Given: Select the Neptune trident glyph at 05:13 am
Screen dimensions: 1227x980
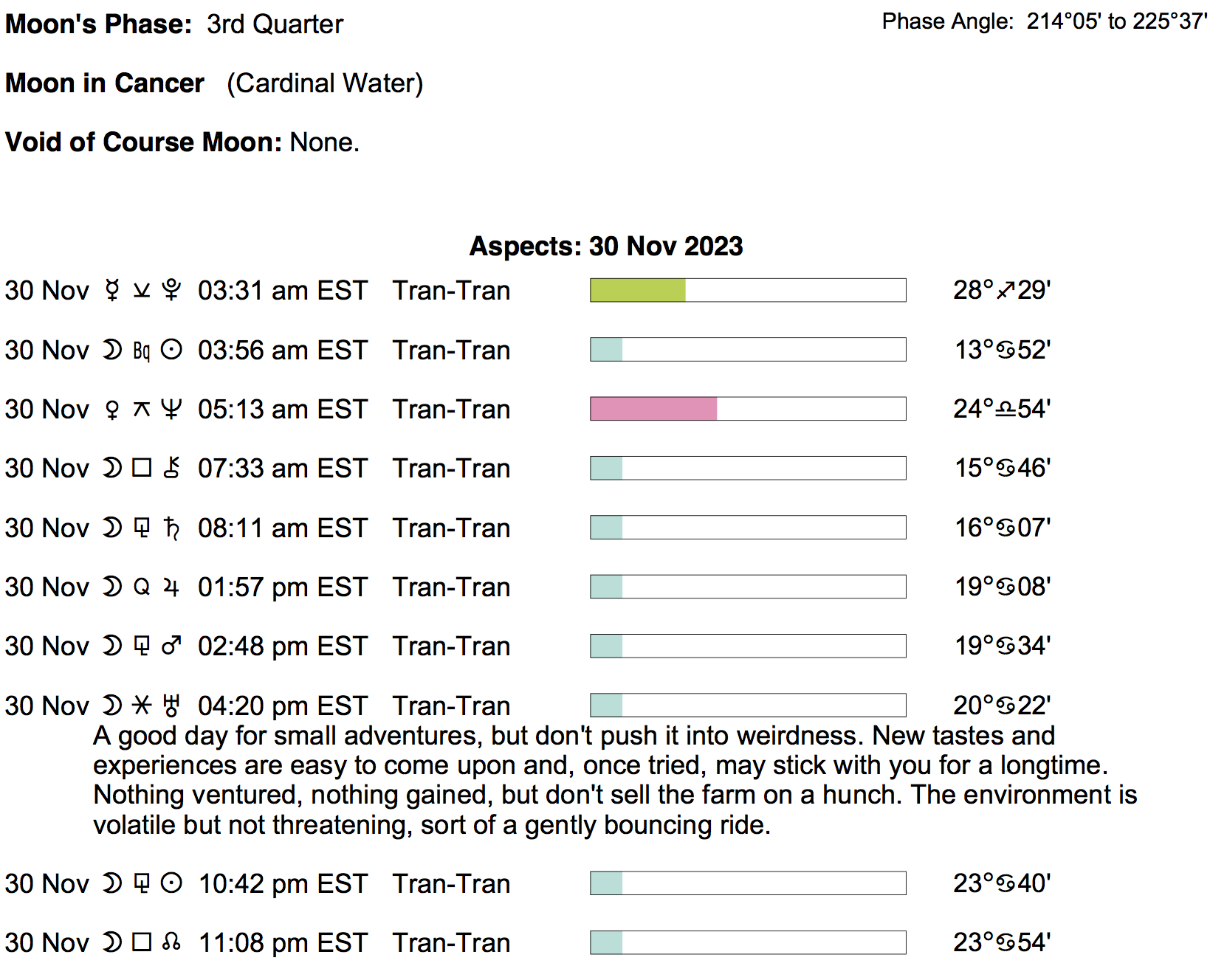Looking at the screenshot, I should tap(171, 409).
